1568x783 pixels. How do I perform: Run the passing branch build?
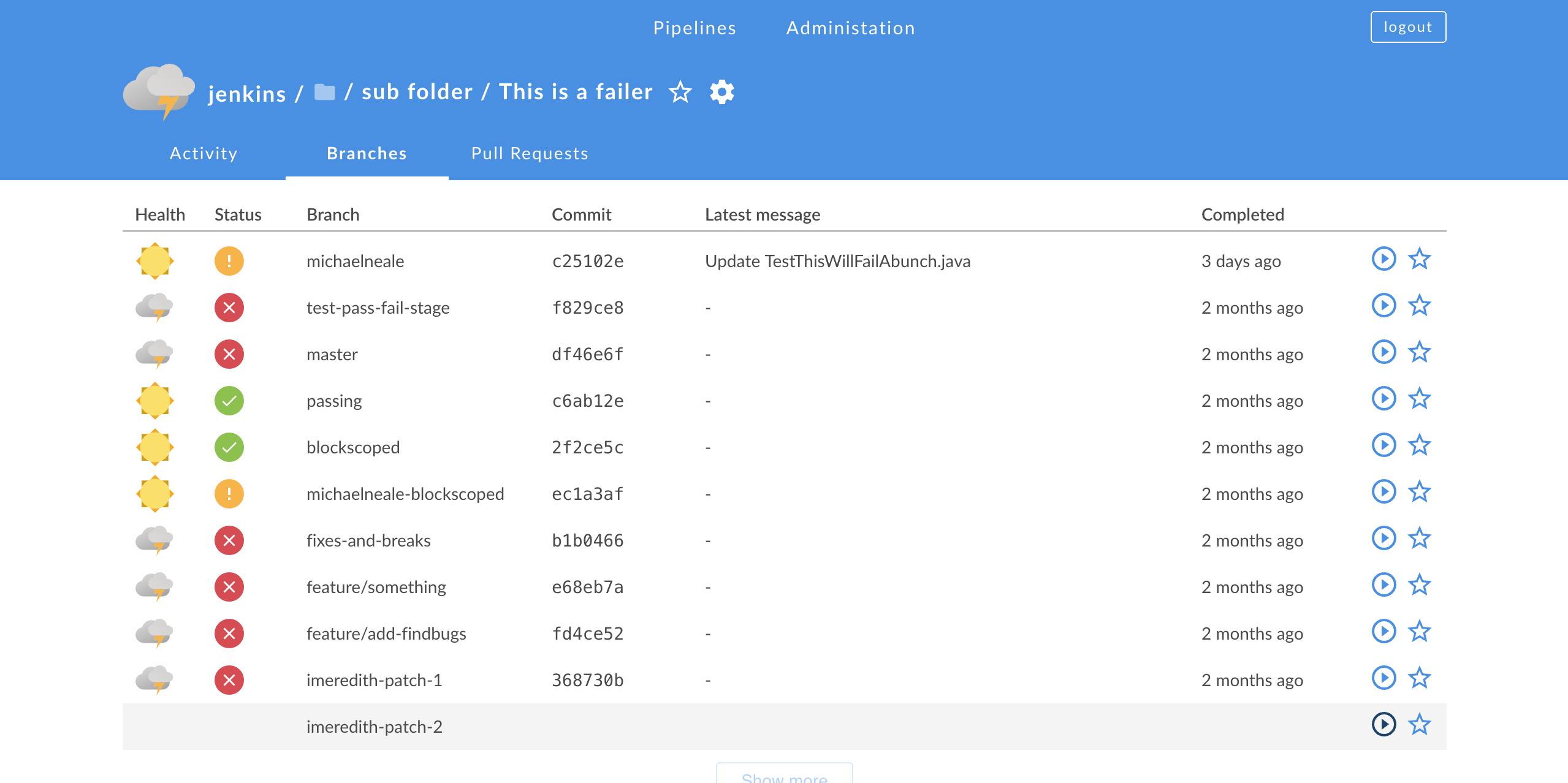point(1383,399)
